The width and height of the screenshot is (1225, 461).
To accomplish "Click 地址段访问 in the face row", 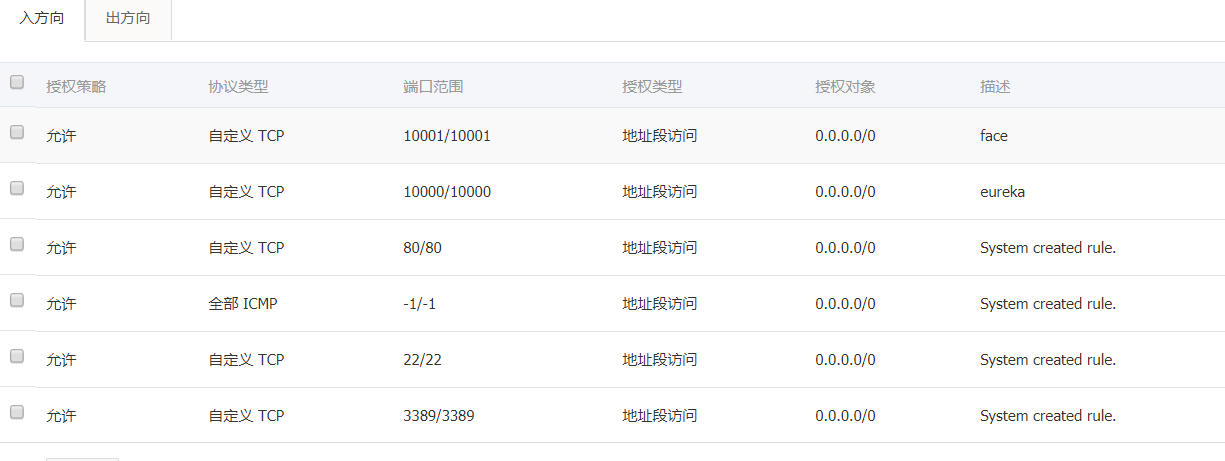I will [x=659, y=136].
